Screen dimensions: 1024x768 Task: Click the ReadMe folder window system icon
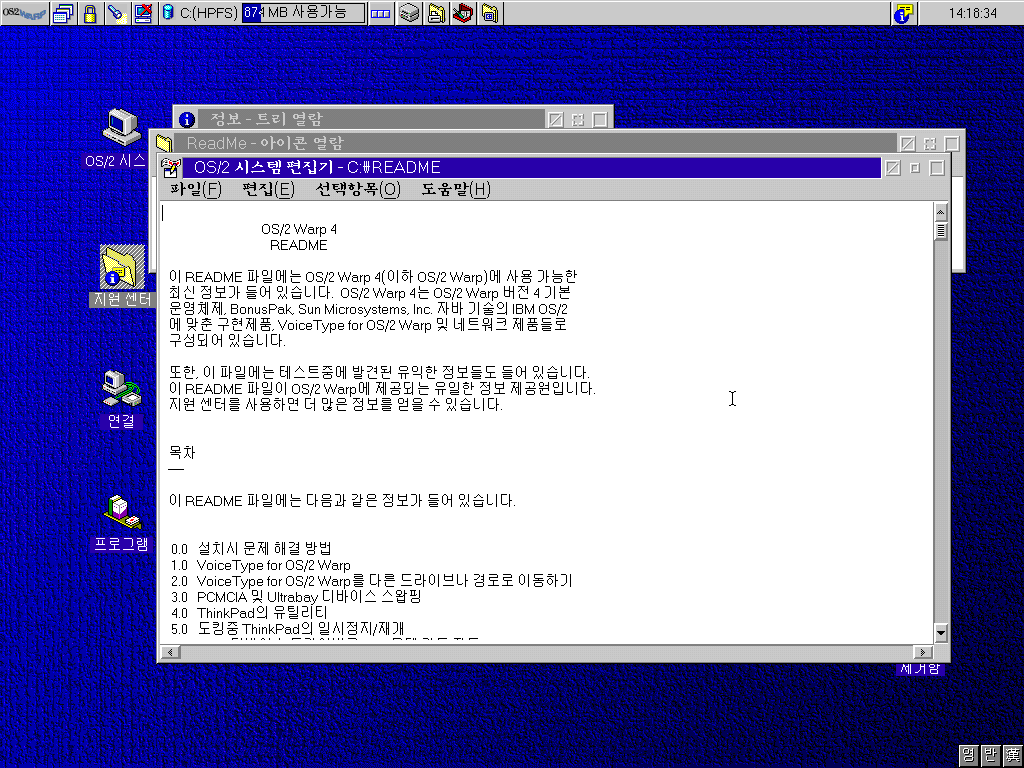(x=164, y=143)
